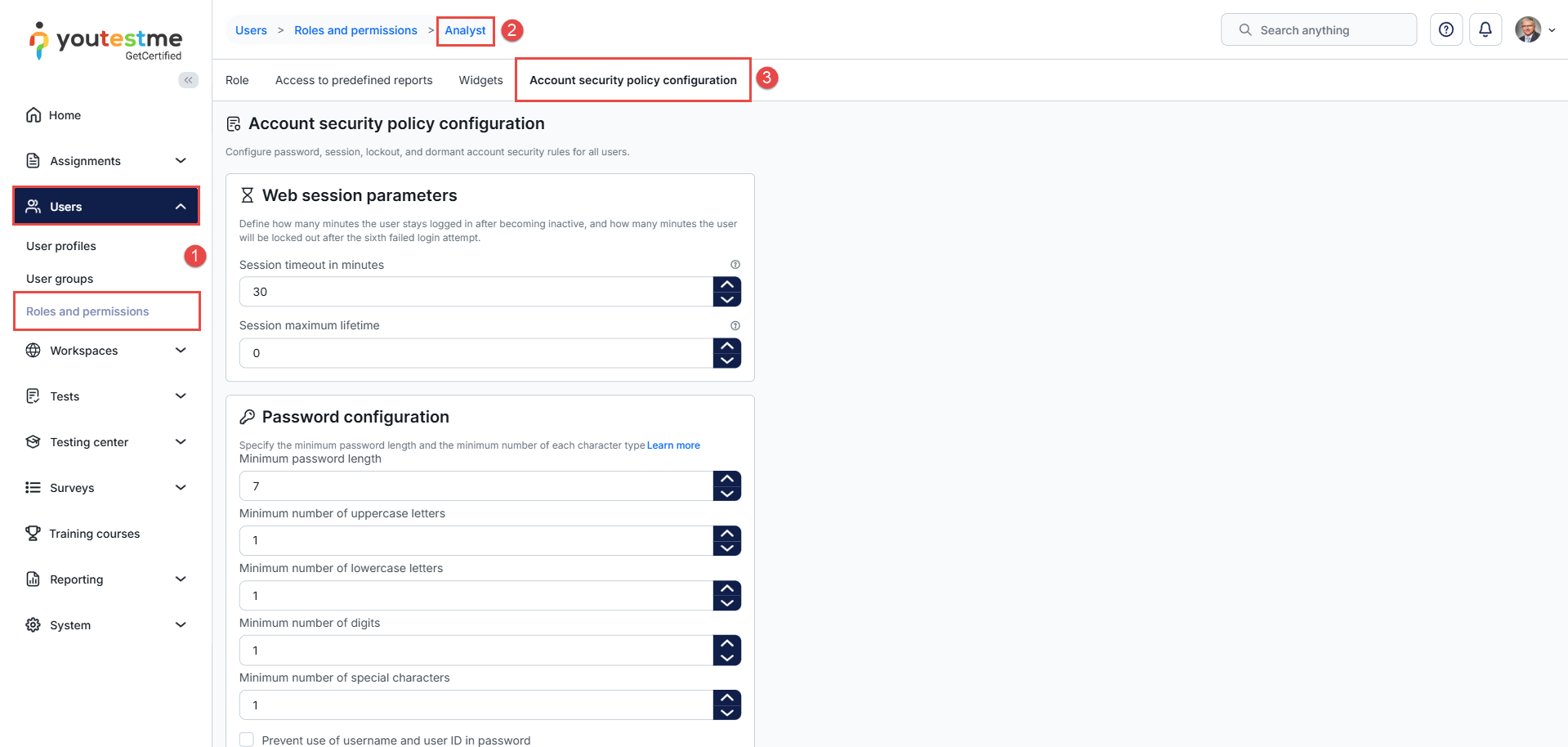Select Account security policy configuration tab

pyautogui.click(x=633, y=80)
